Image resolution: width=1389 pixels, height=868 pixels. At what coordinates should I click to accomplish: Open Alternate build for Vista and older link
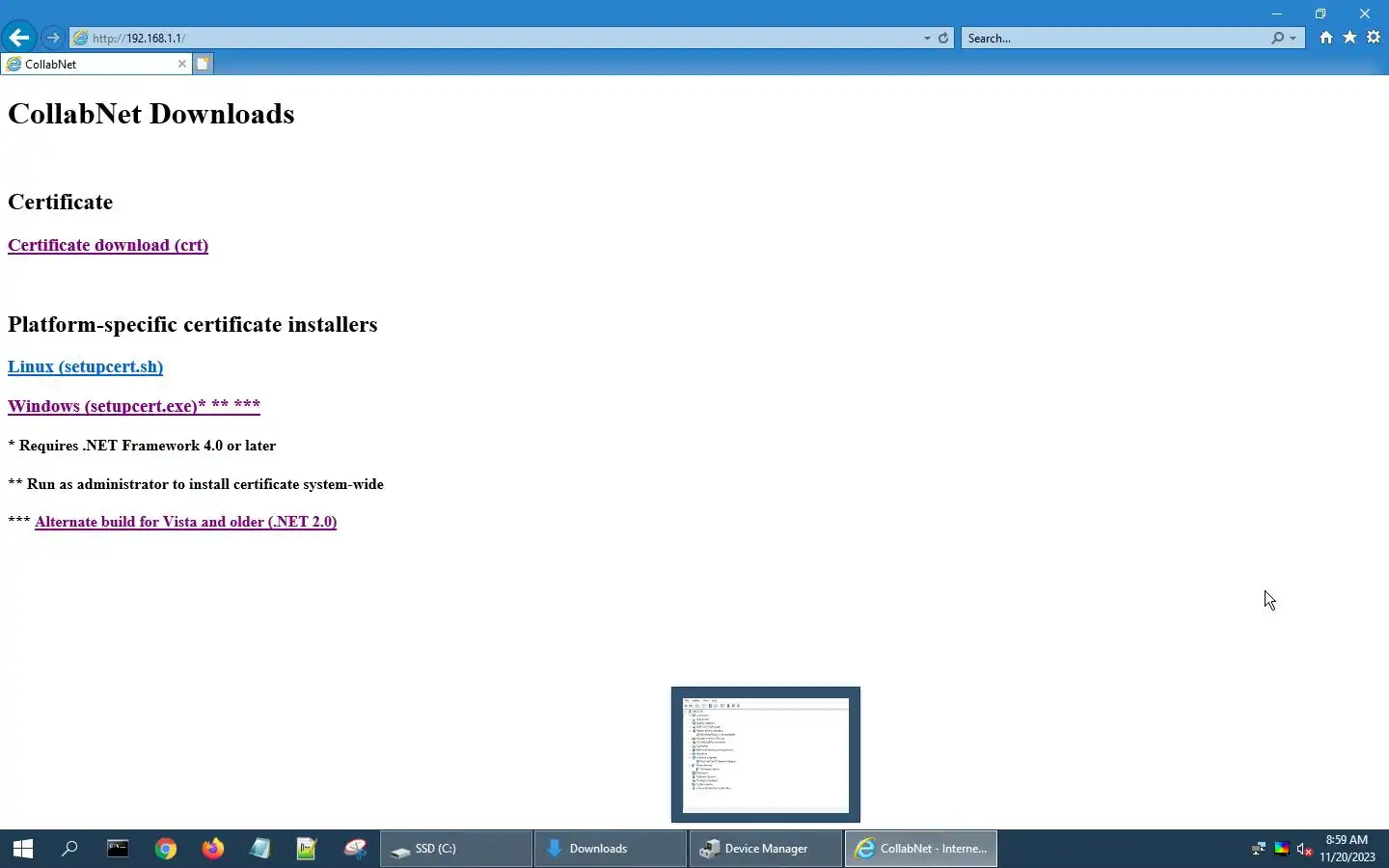(x=185, y=522)
